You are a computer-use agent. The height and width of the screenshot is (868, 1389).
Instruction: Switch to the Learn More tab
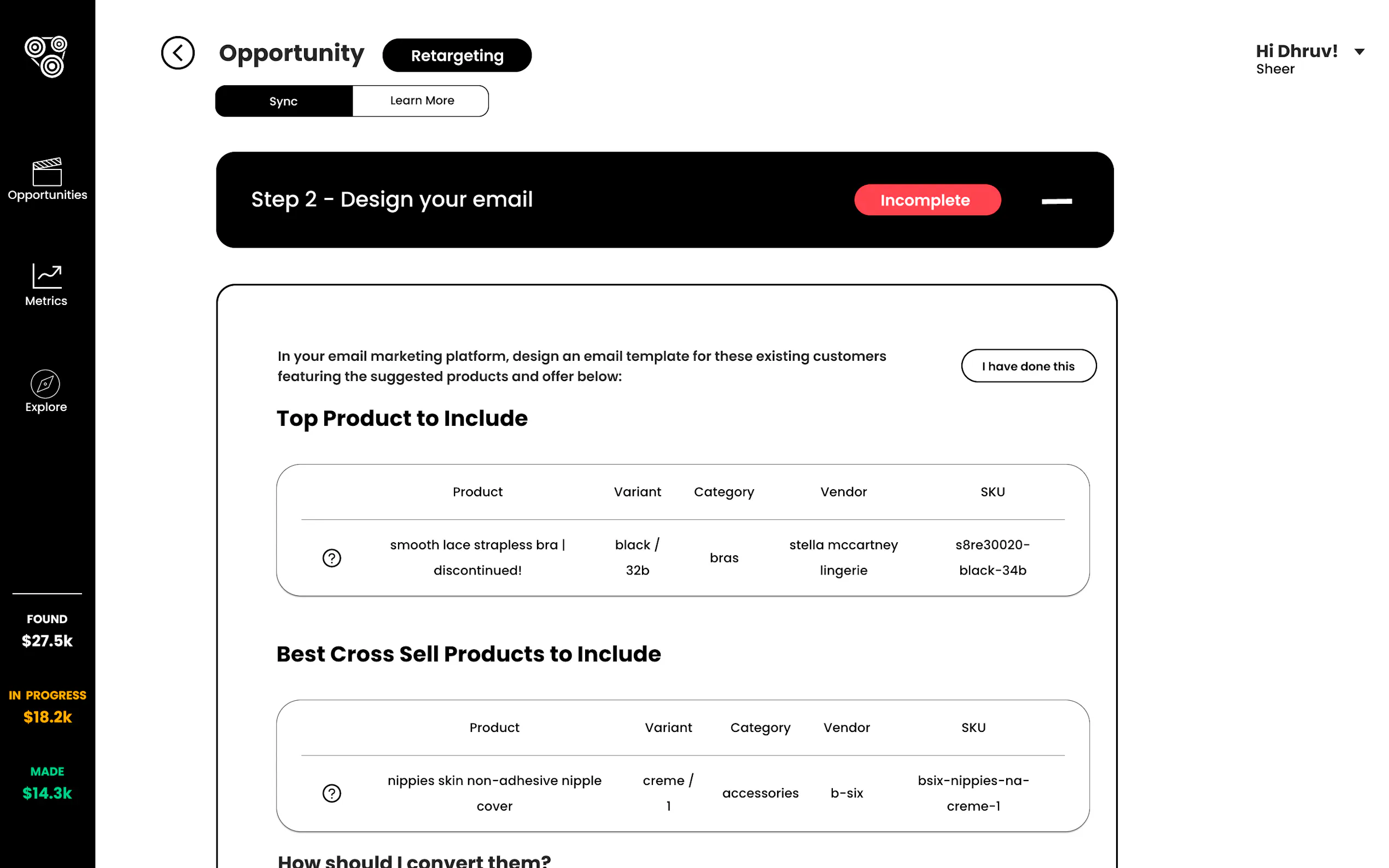pyautogui.click(x=422, y=101)
